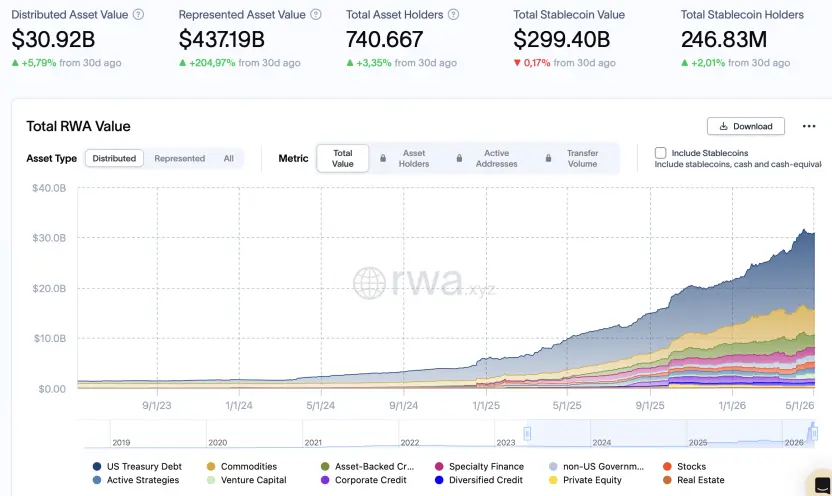Click the Download button
This screenshot has height=496, width=832.
(746, 126)
